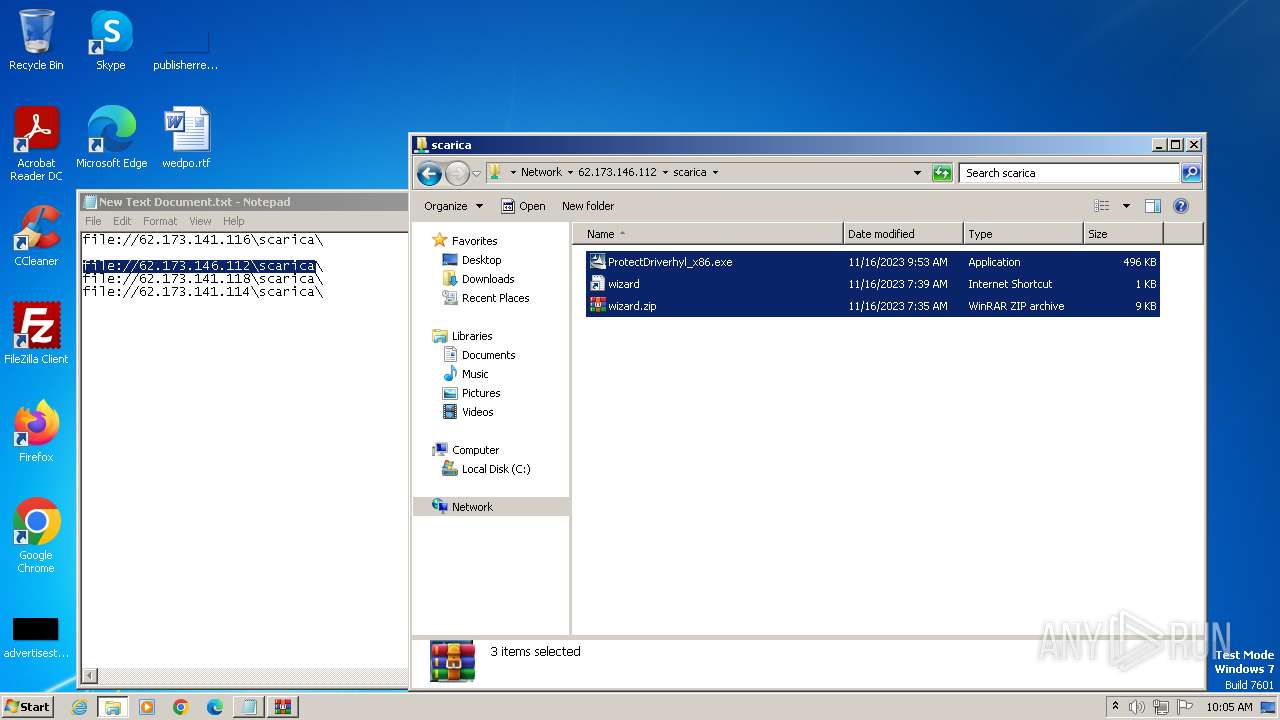Screen dimensions: 1280x720
Task: Click the Explorer Forward navigation button
Action: [x=457, y=173]
